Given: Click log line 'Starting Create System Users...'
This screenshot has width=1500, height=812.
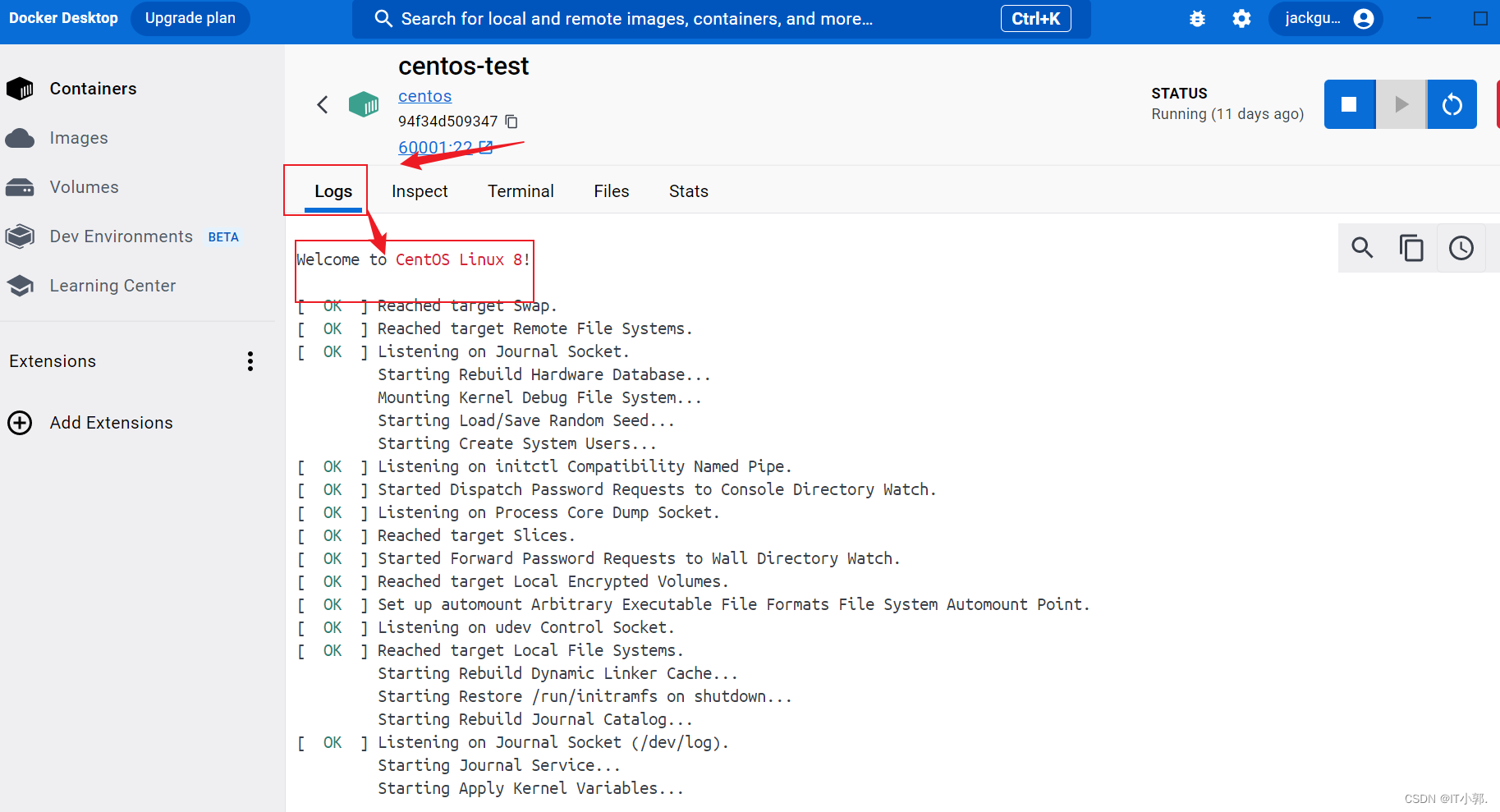Looking at the screenshot, I should pyautogui.click(x=517, y=443).
